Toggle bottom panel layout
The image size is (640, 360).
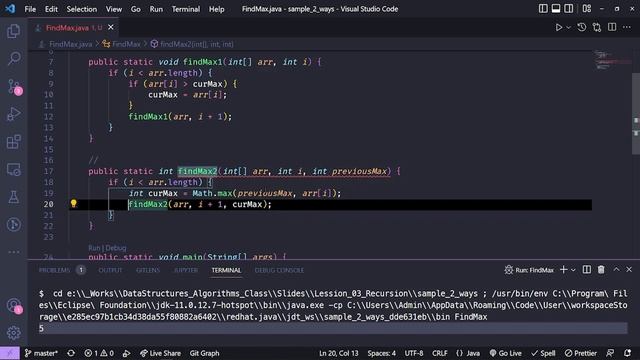[x=556, y=9]
